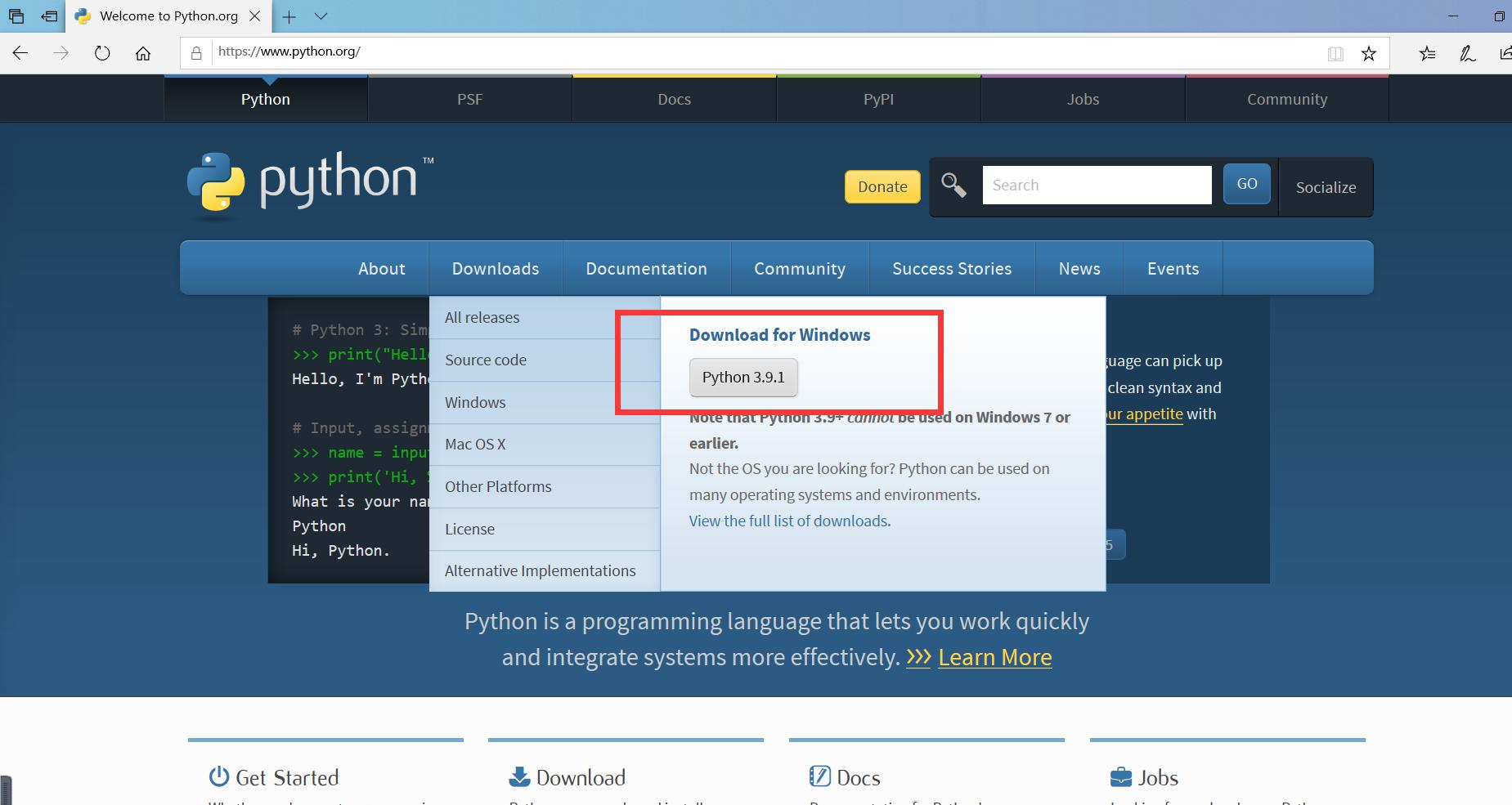Image resolution: width=1512 pixels, height=805 pixels.
Task: Show tabs you've set aside
Action: 16,16
